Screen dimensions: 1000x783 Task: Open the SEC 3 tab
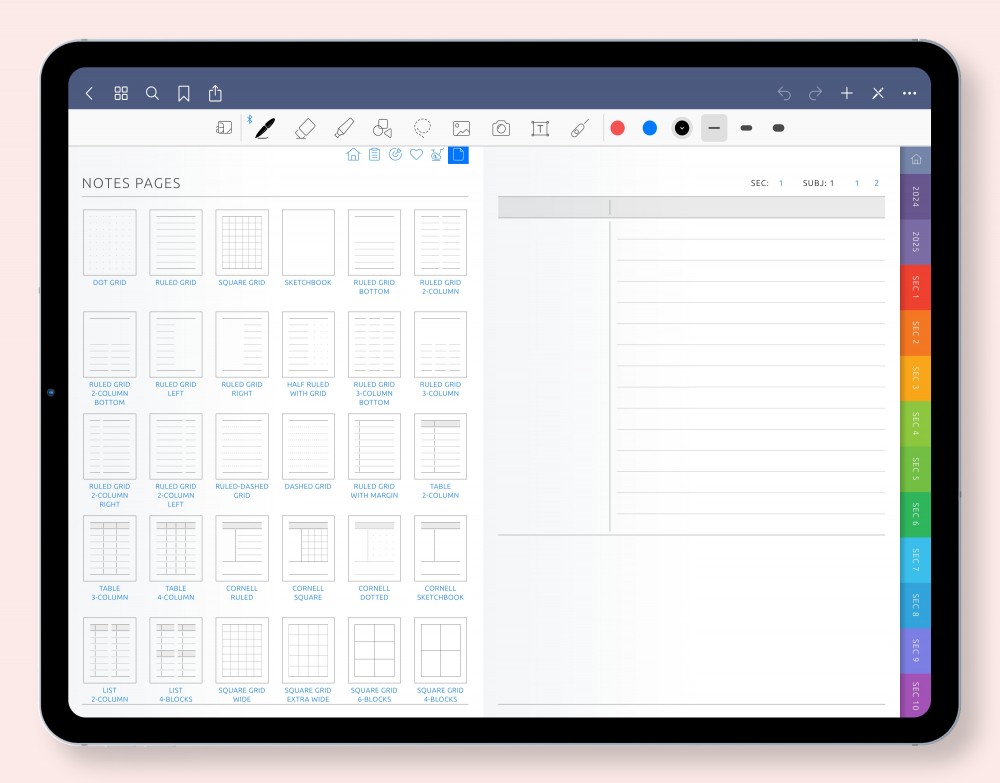(916, 378)
